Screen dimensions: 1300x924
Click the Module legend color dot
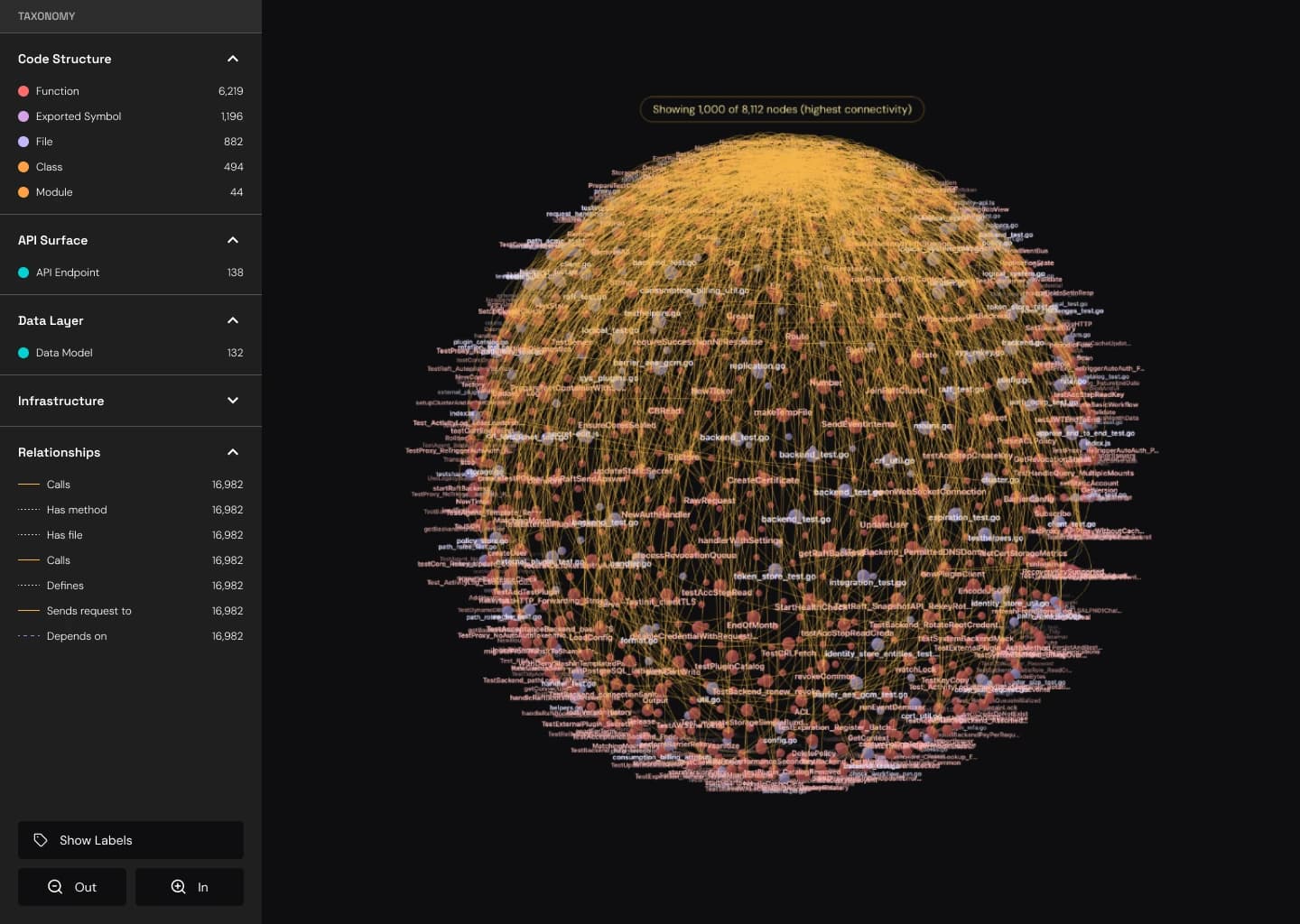coord(23,192)
